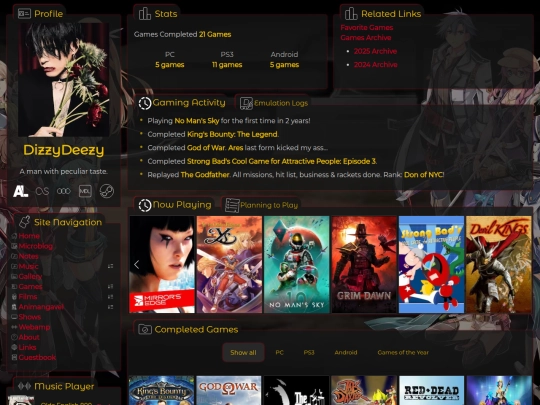
Task: Click the '21 Games' completed count
Action: point(215,34)
